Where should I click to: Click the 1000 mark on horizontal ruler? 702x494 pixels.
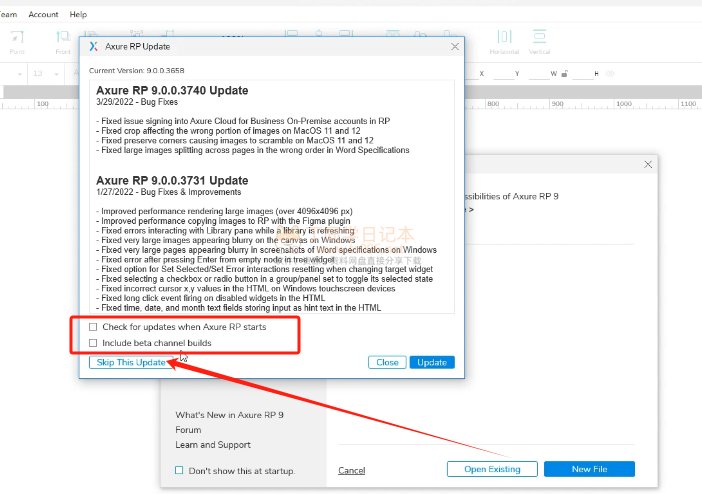coord(624,104)
